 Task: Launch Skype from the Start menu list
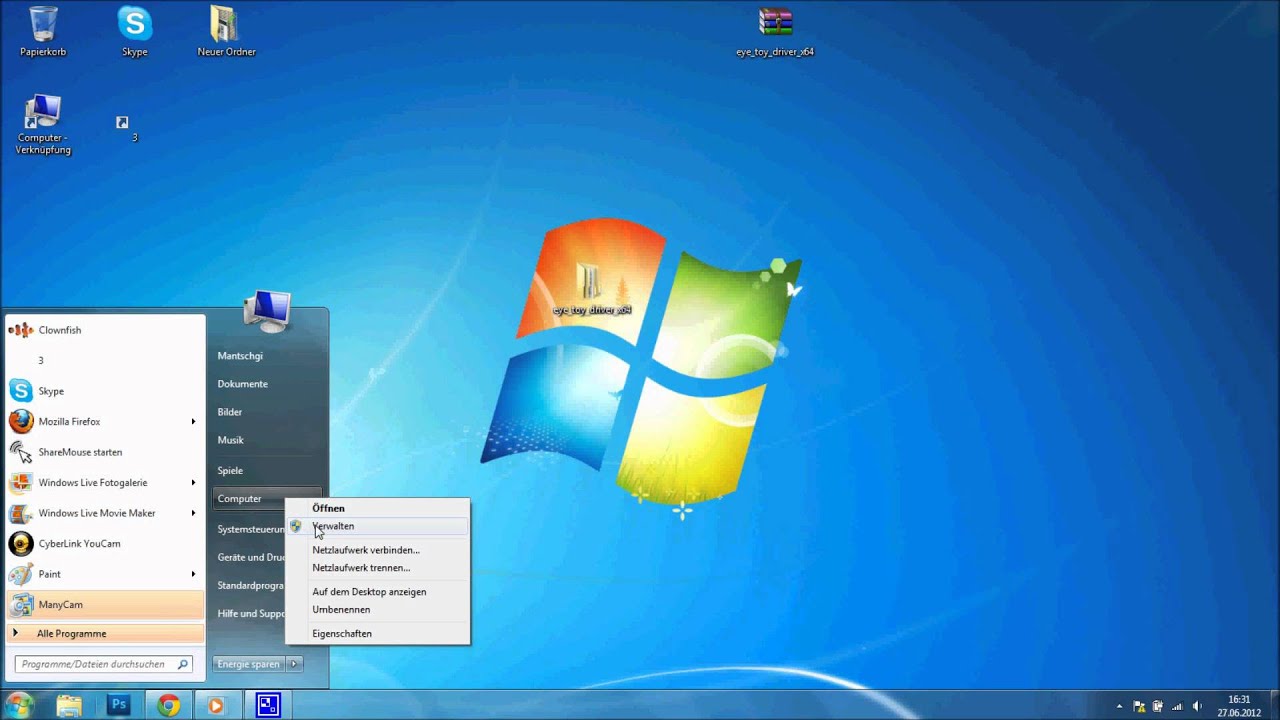(x=105, y=391)
